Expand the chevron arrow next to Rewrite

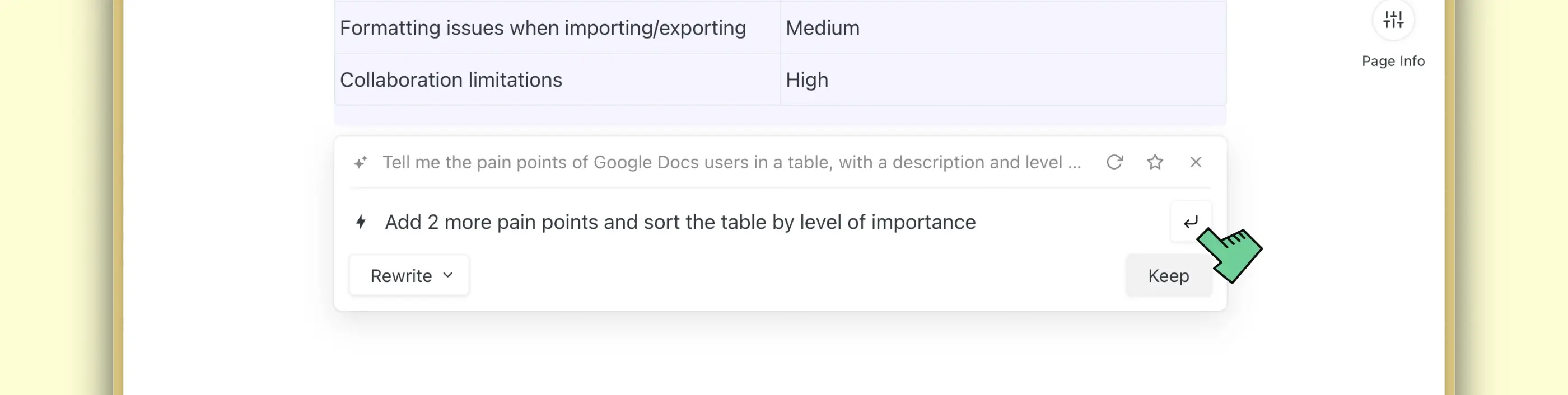tap(448, 275)
